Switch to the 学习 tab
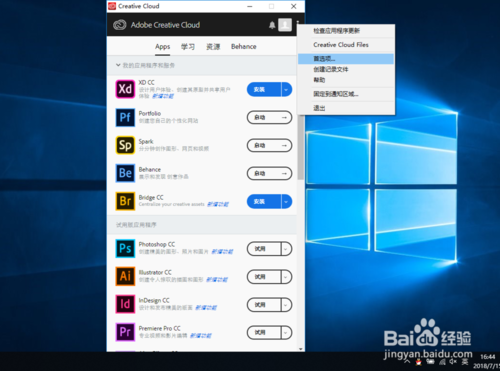This screenshot has width=500, height=371. (188, 47)
